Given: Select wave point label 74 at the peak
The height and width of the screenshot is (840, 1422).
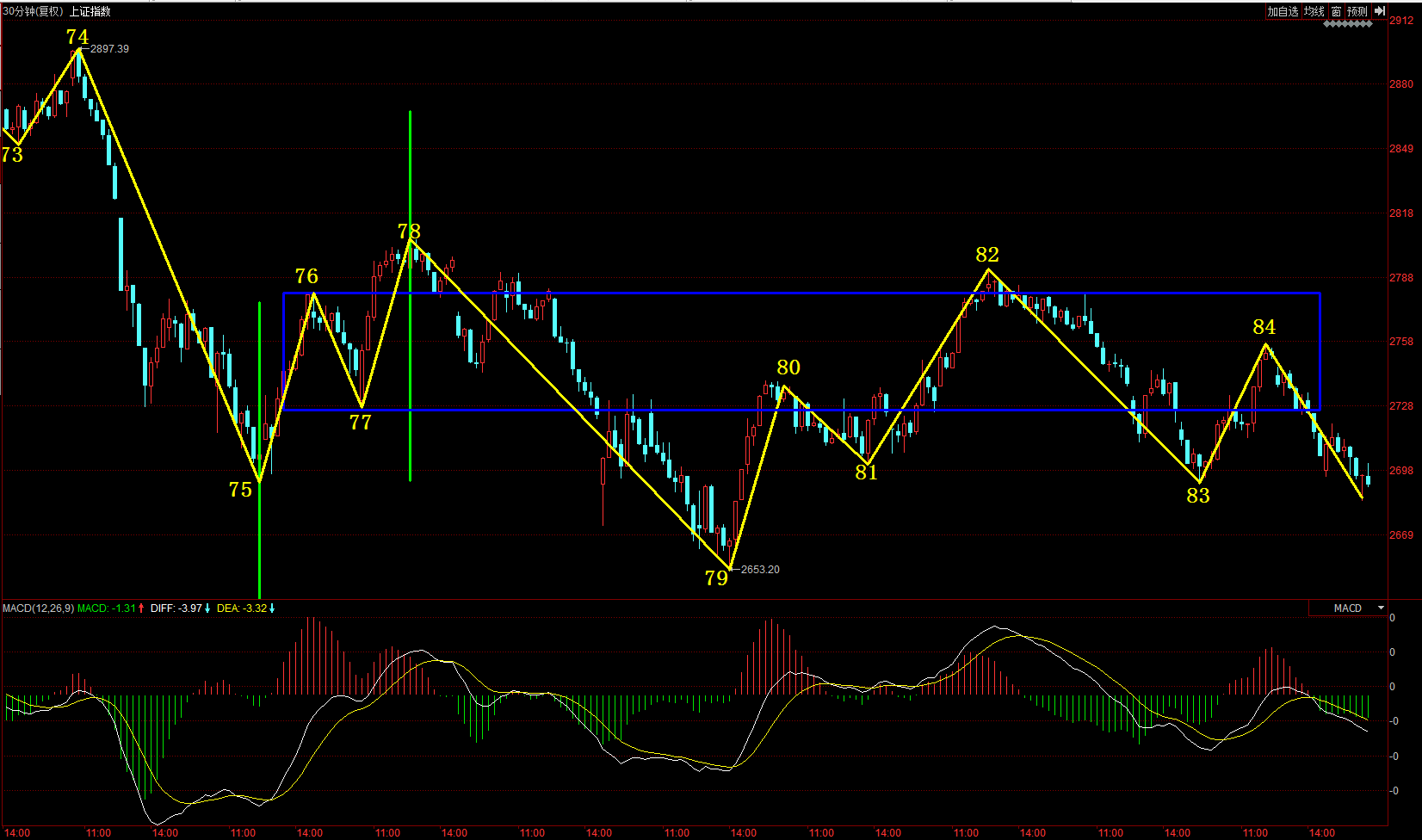Looking at the screenshot, I should [x=77, y=37].
